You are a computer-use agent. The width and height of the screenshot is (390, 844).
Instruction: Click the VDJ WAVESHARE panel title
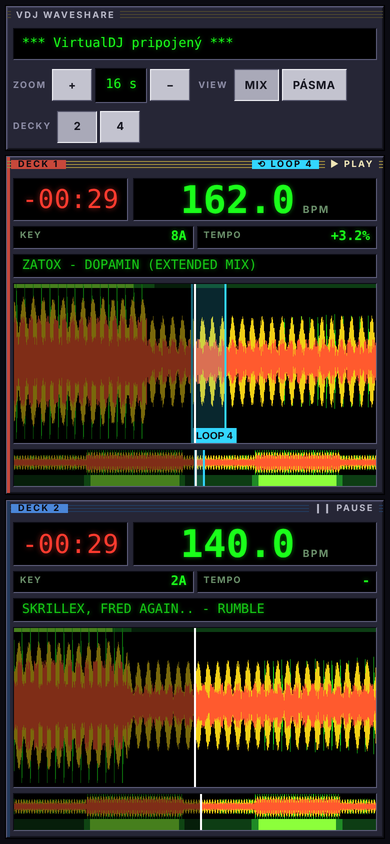tap(65, 15)
